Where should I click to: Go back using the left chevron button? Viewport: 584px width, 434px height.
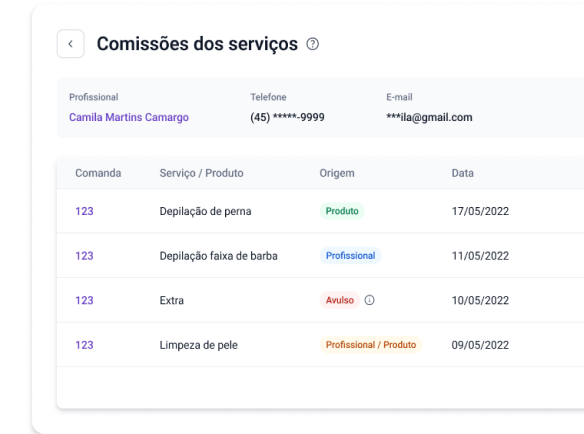pyautogui.click(x=70, y=44)
